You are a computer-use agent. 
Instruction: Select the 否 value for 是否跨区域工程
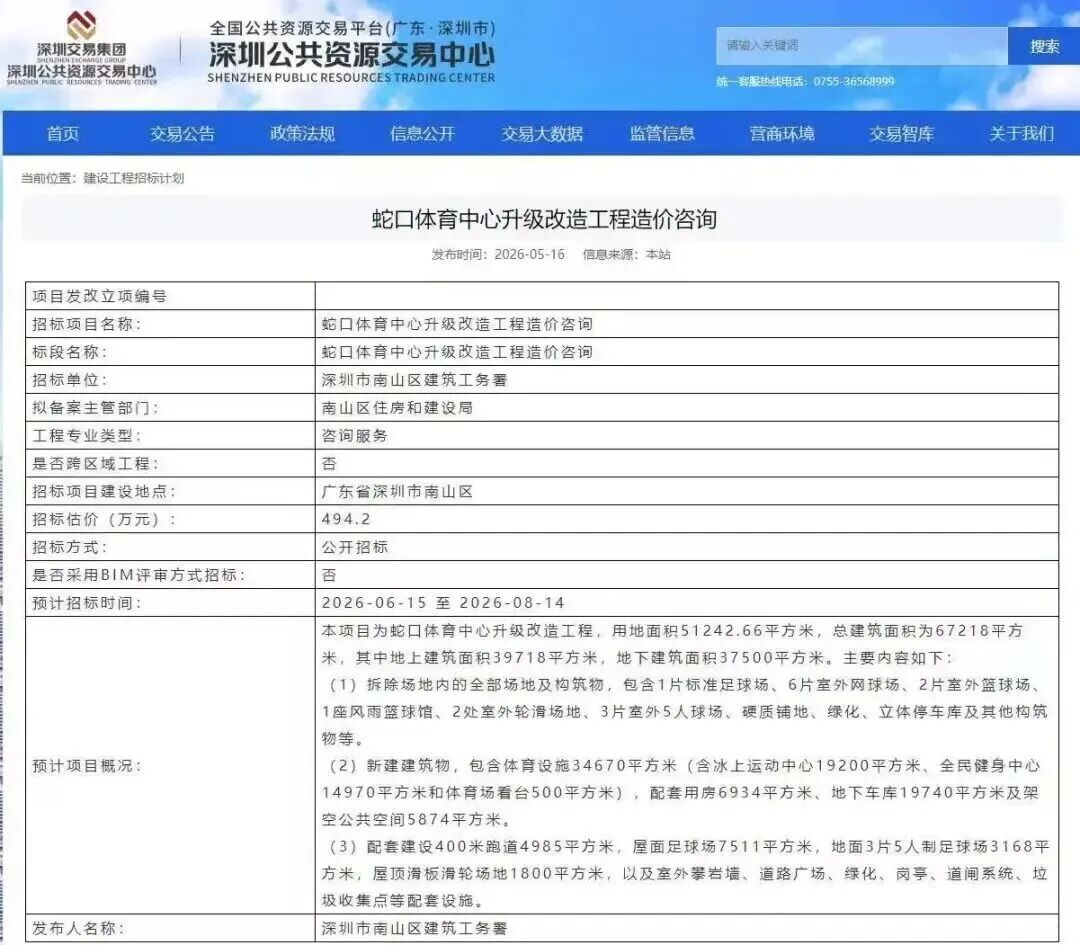tap(329, 464)
